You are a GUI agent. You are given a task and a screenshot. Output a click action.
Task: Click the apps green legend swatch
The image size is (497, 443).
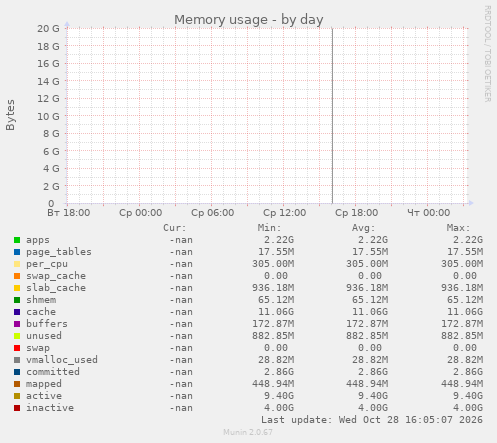pos(17,240)
